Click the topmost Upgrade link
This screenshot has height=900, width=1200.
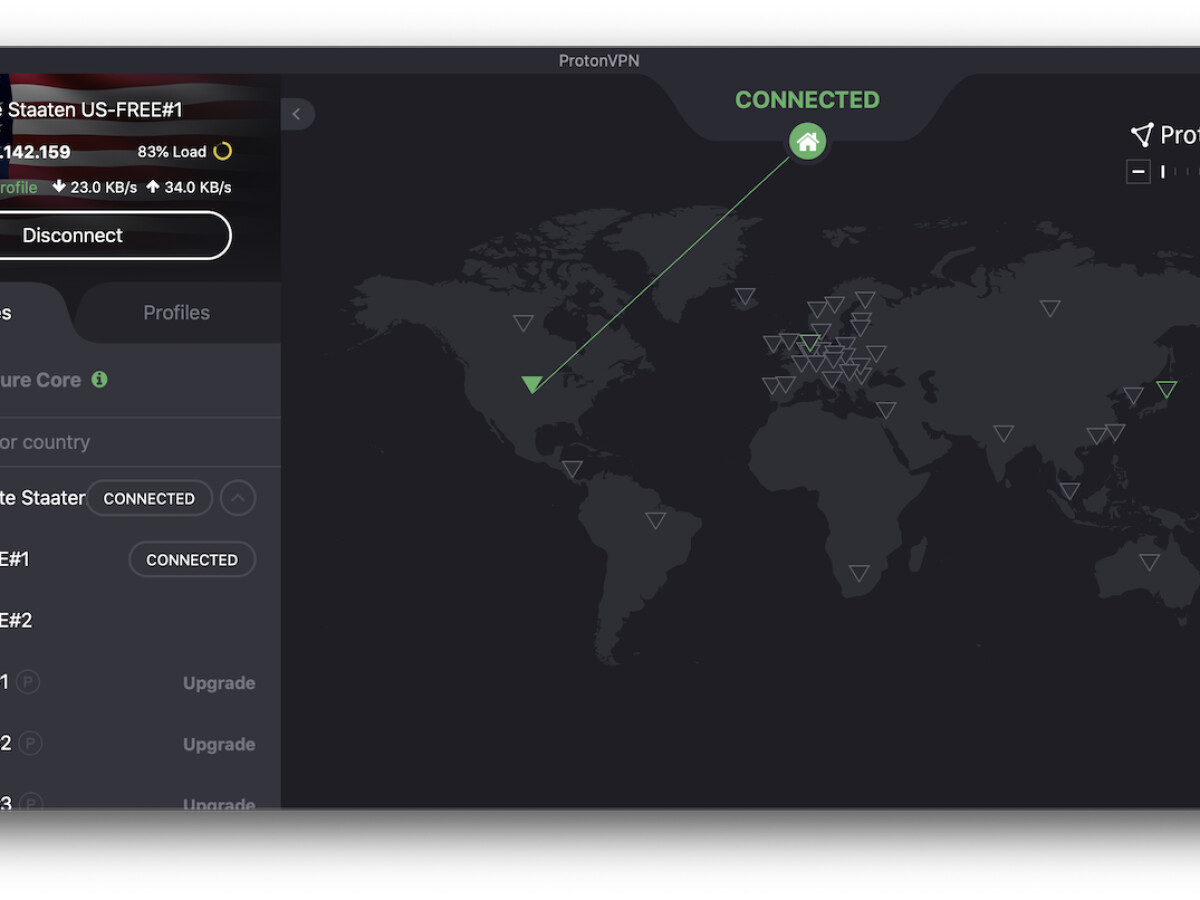coord(218,683)
